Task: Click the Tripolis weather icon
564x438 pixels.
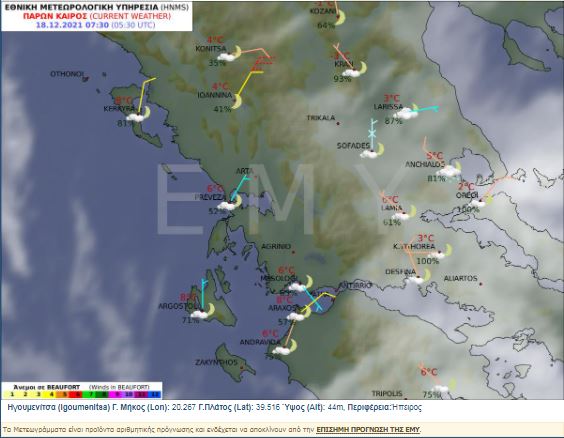Action: pyautogui.click(x=444, y=386)
